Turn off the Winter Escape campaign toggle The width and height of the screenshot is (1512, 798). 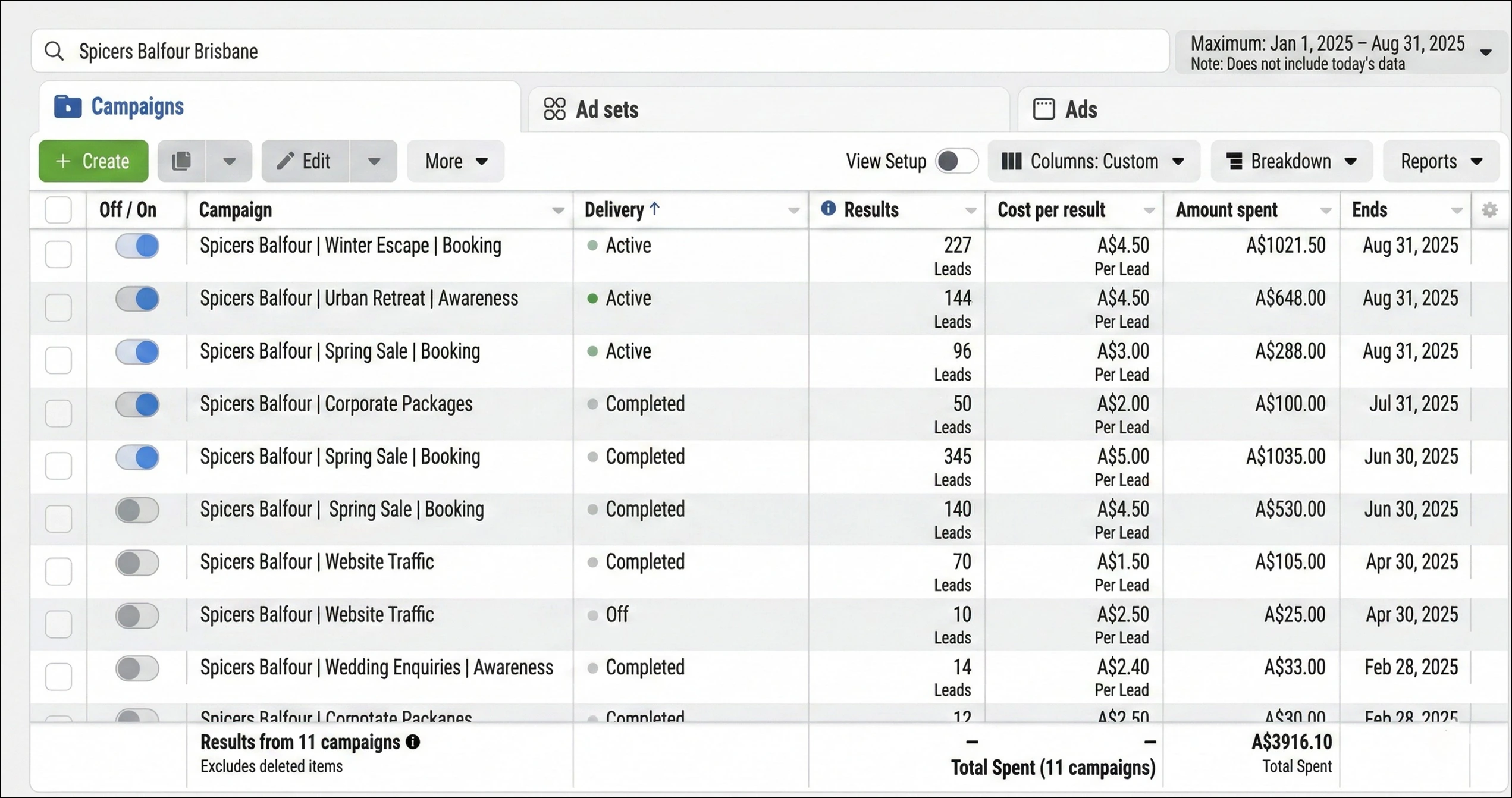click(137, 246)
